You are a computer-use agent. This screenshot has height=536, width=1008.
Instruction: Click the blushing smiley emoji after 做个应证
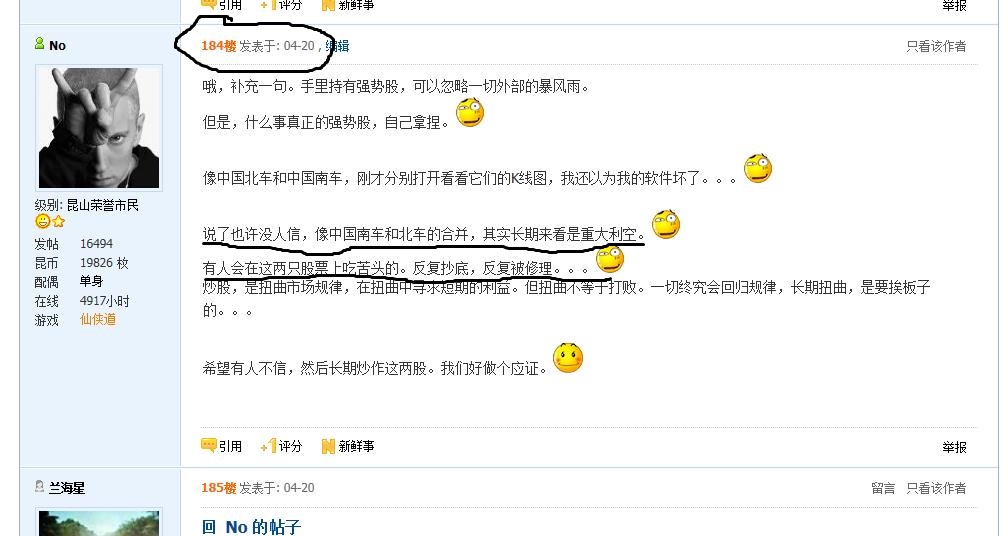568,358
